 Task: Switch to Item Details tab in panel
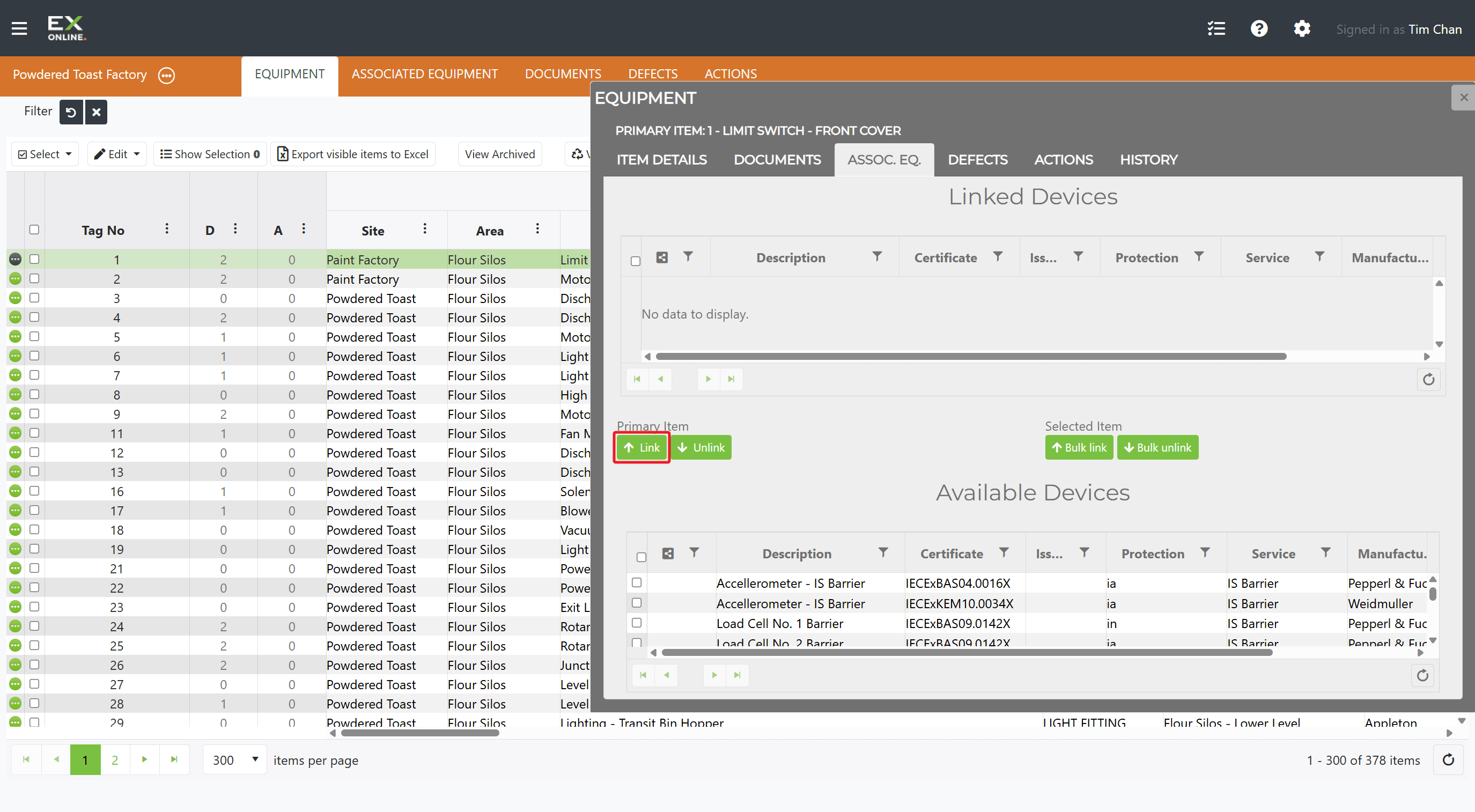661,160
